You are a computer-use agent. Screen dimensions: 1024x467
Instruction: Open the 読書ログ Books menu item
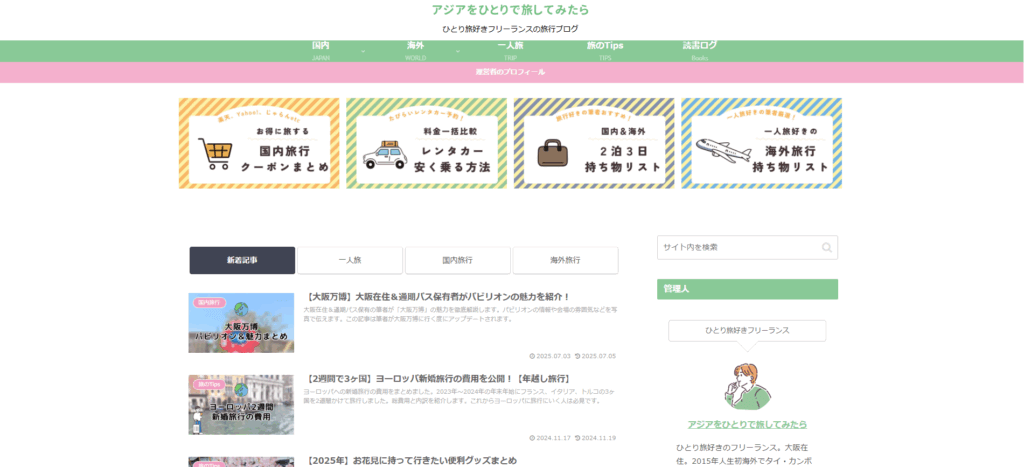(x=699, y=50)
